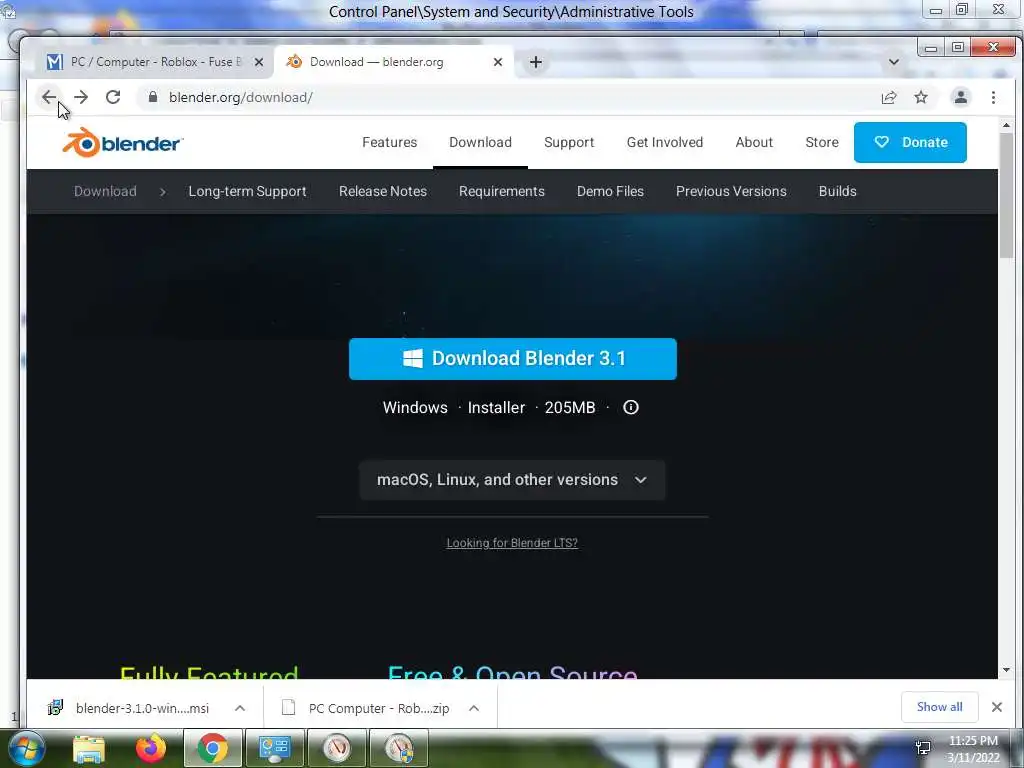
Task: Open Chrome's three-dot menu
Action: [x=993, y=97]
